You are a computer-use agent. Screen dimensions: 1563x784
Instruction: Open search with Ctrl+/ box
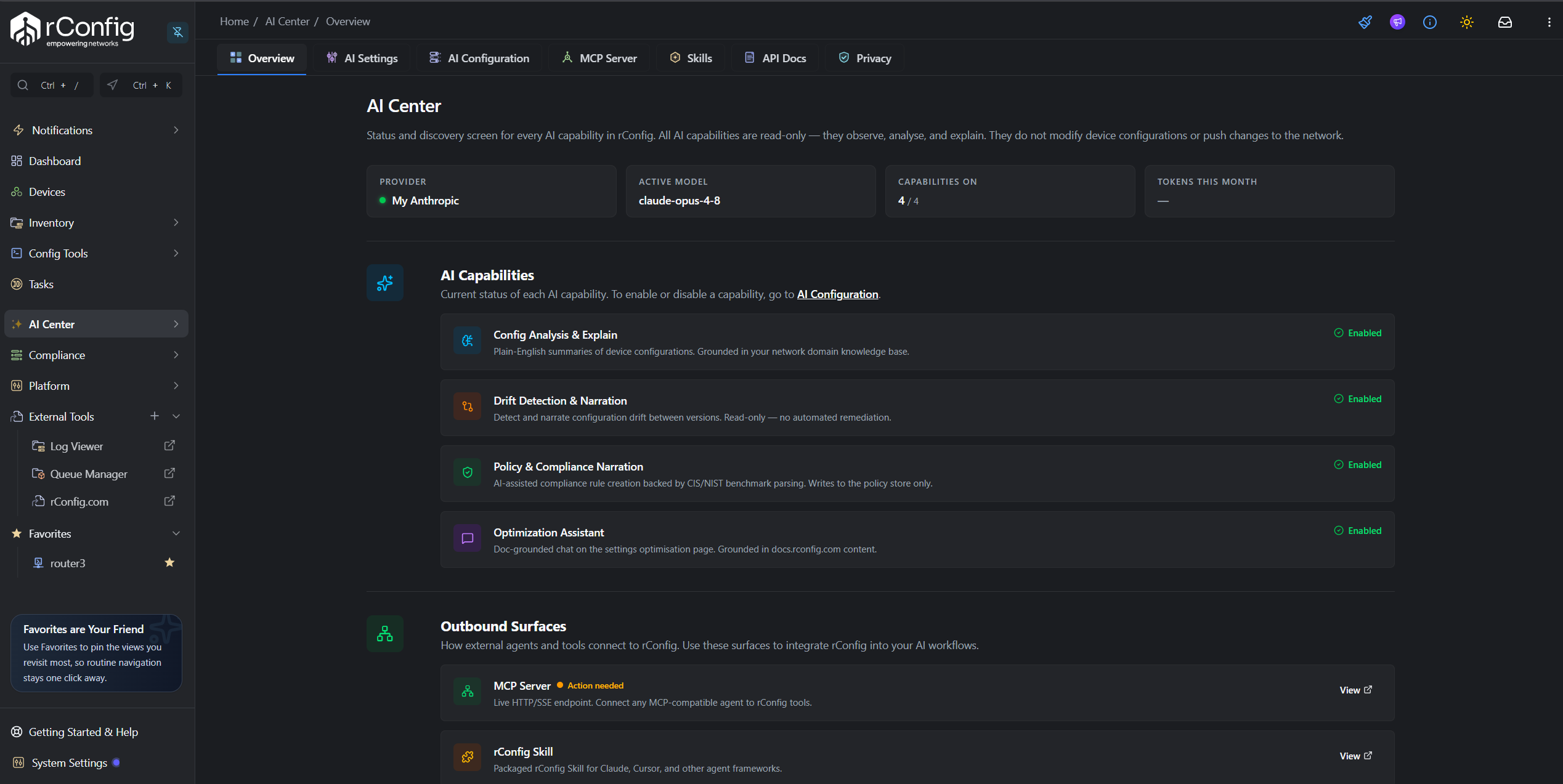(52, 85)
